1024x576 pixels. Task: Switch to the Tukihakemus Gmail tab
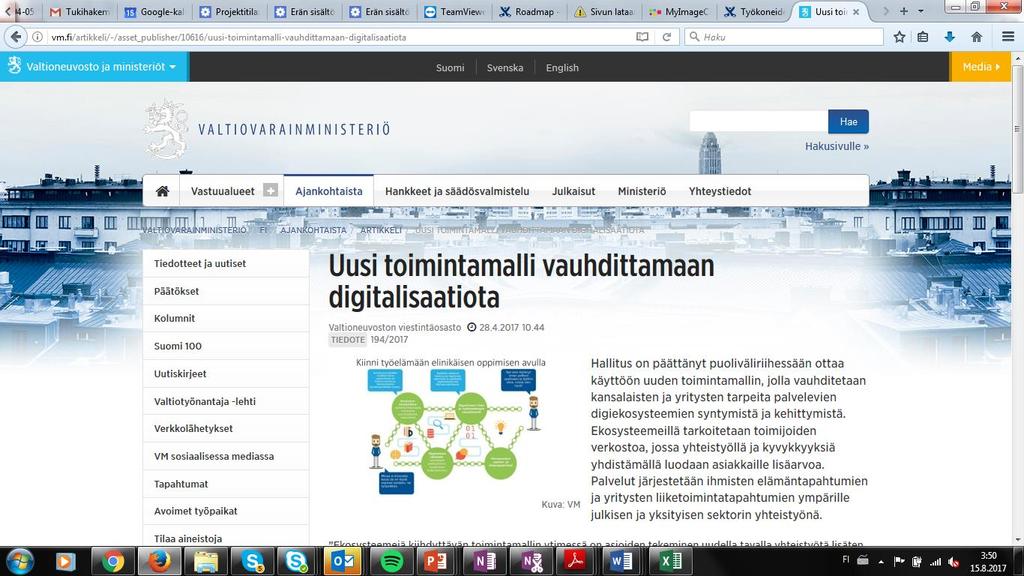(x=80, y=11)
